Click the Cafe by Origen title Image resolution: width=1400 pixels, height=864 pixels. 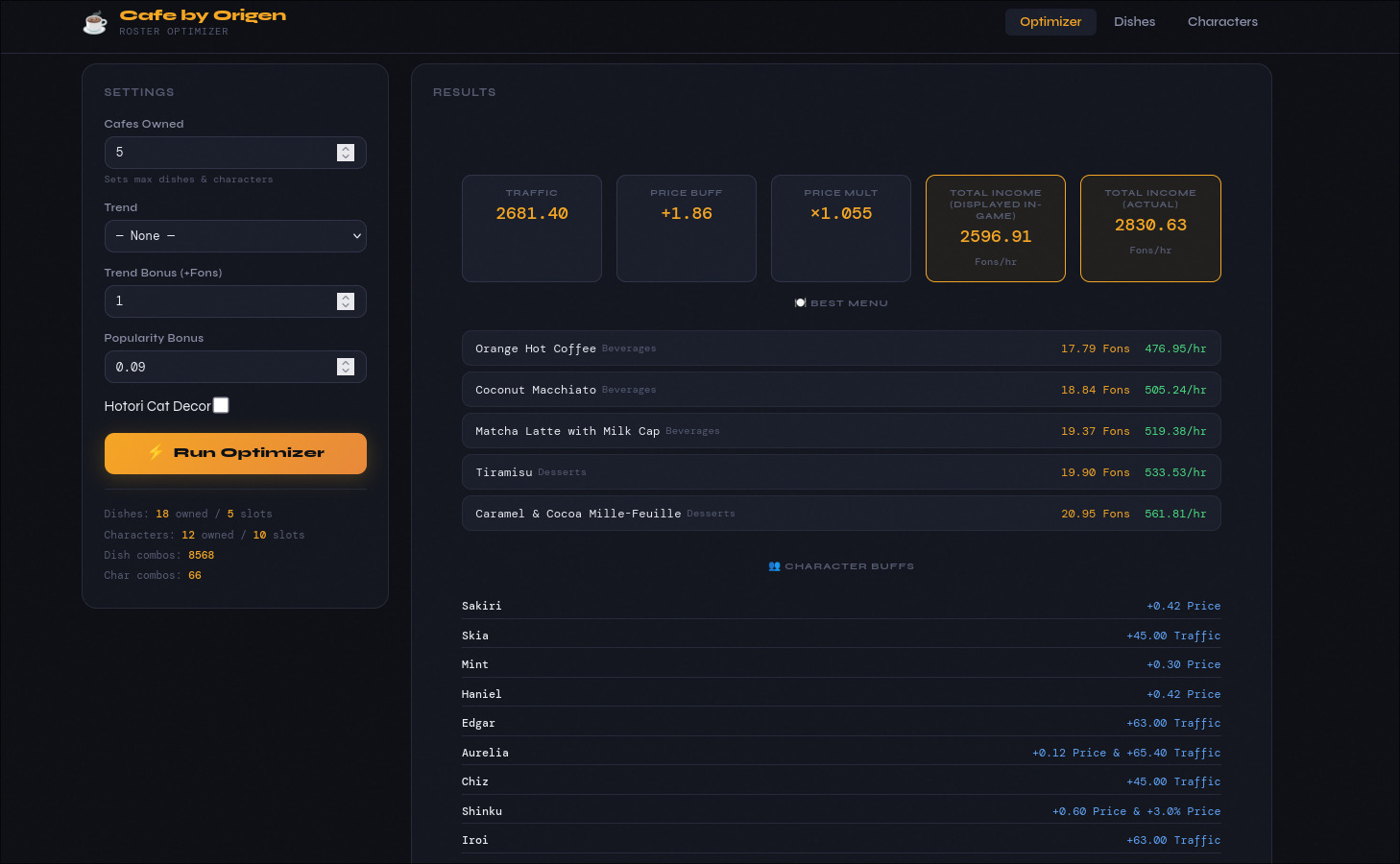pos(203,15)
